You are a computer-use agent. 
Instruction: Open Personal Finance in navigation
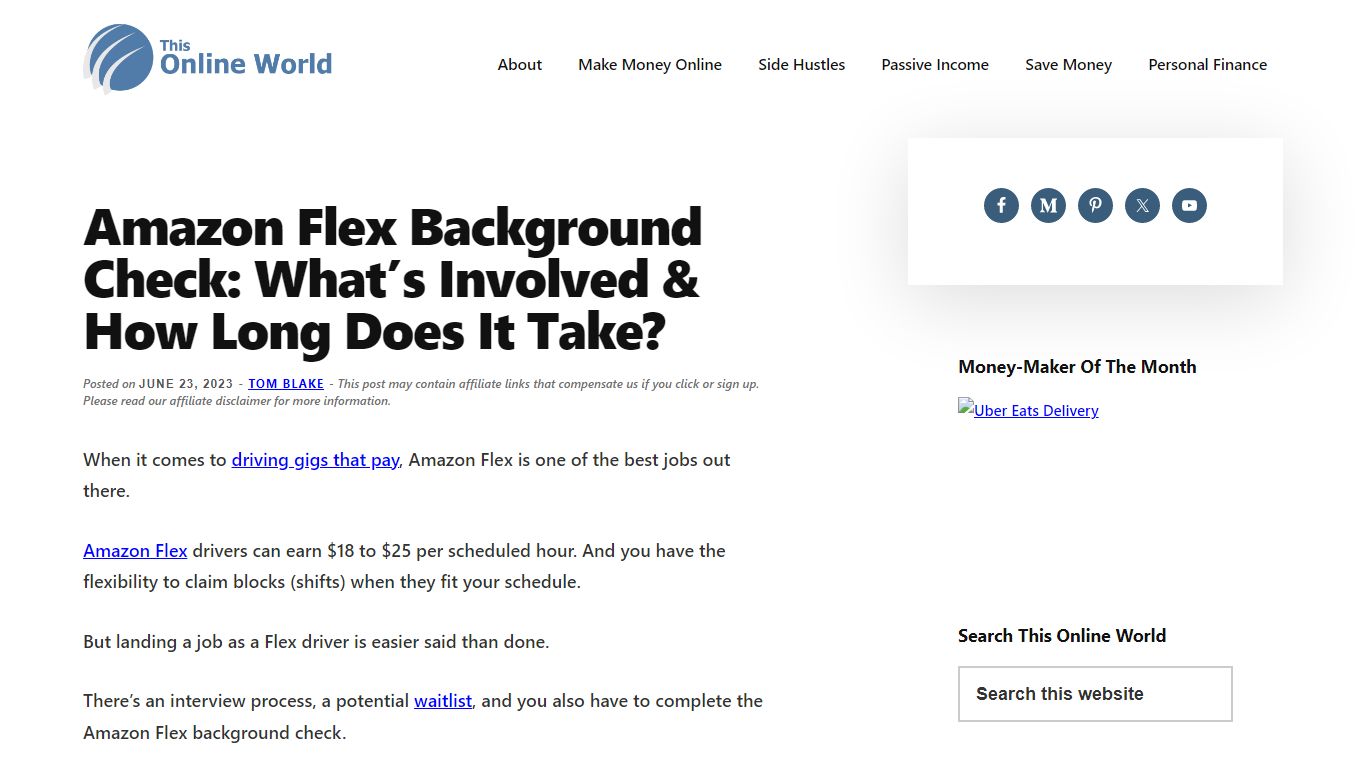coord(1207,64)
